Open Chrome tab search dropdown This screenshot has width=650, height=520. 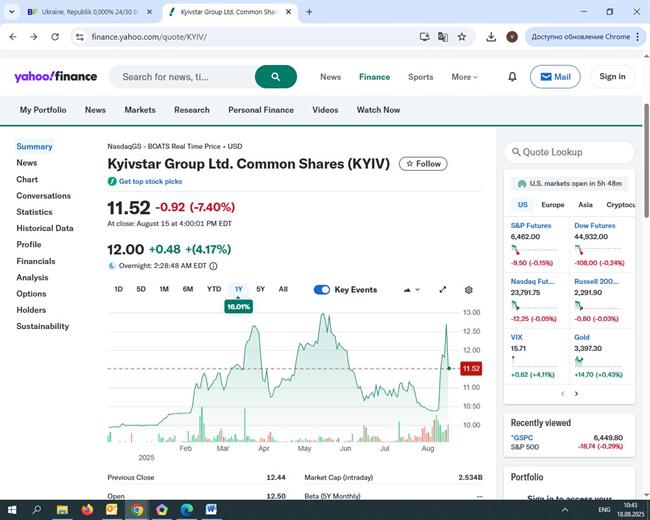coord(12,12)
